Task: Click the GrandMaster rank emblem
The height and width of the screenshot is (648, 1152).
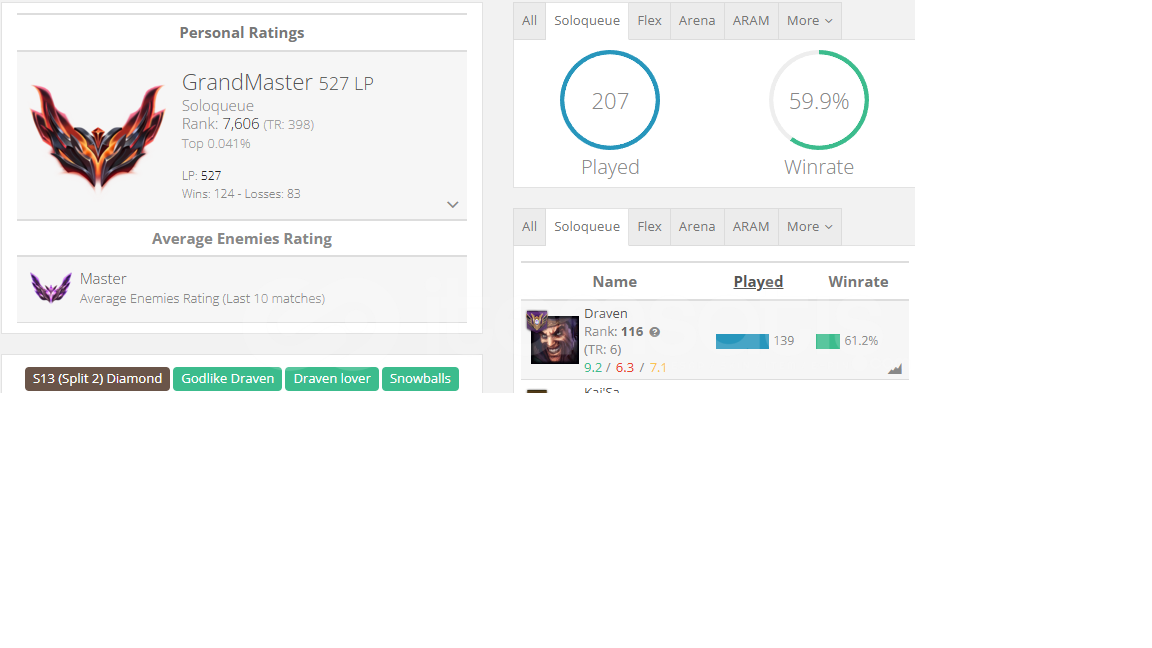Action: click(x=98, y=136)
